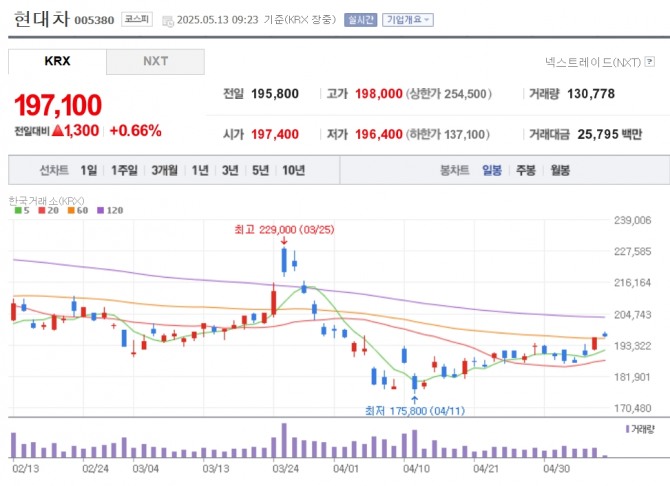
Task: Click the low price 196,400
Action: [x=379, y=134]
